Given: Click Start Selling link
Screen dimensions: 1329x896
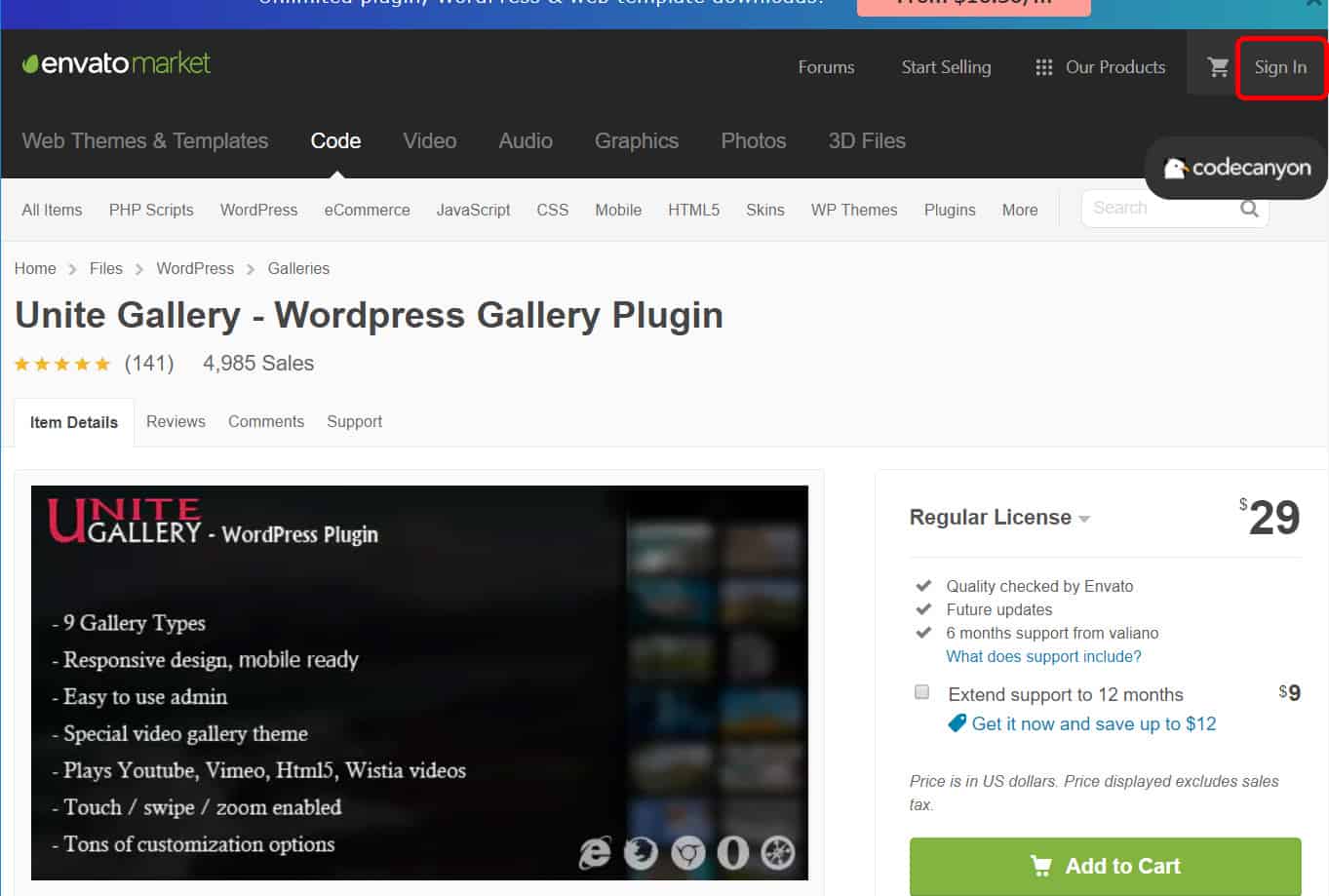Looking at the screenshot, I should coord(946,67).
